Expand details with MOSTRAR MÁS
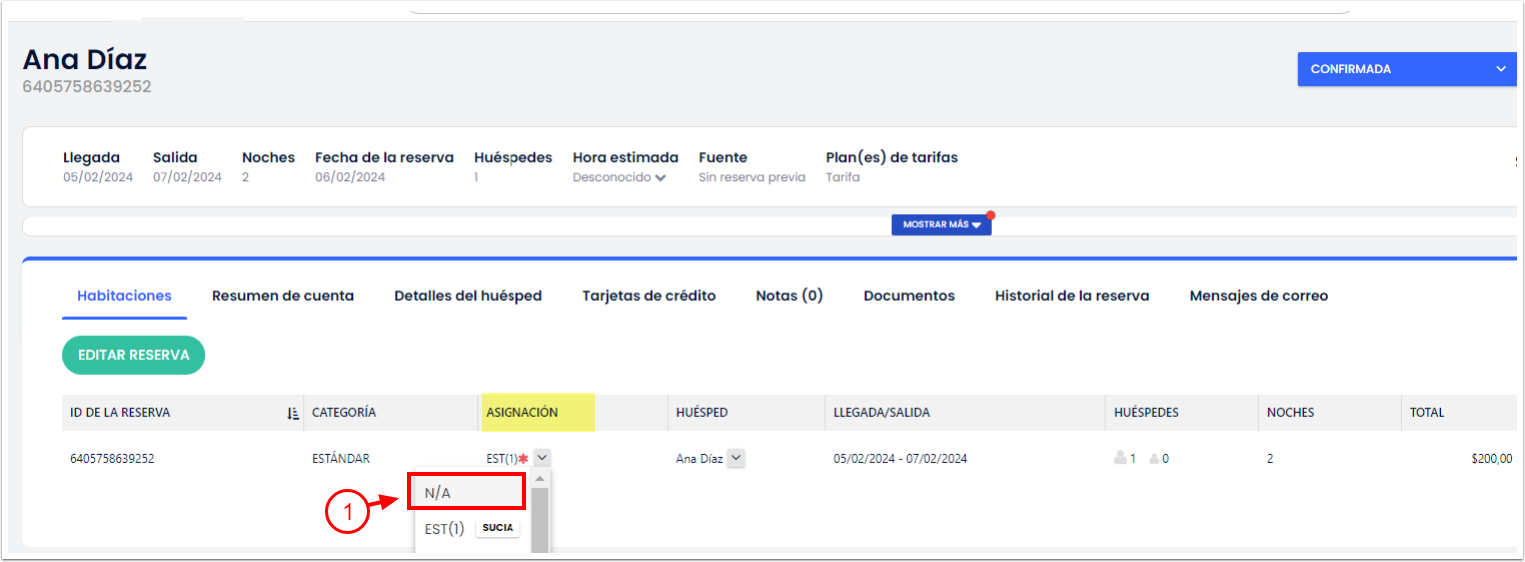This screenshot has width=1525, height=562. point(941,225)
